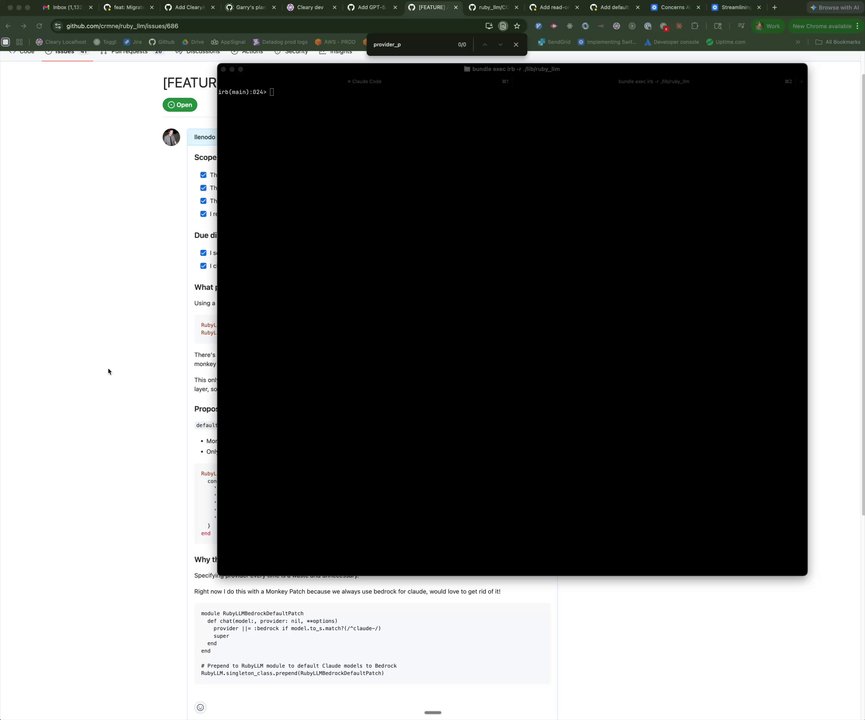Show hidden bookmarks overflow chevron

pyautogui.click(x=798, y=42)
